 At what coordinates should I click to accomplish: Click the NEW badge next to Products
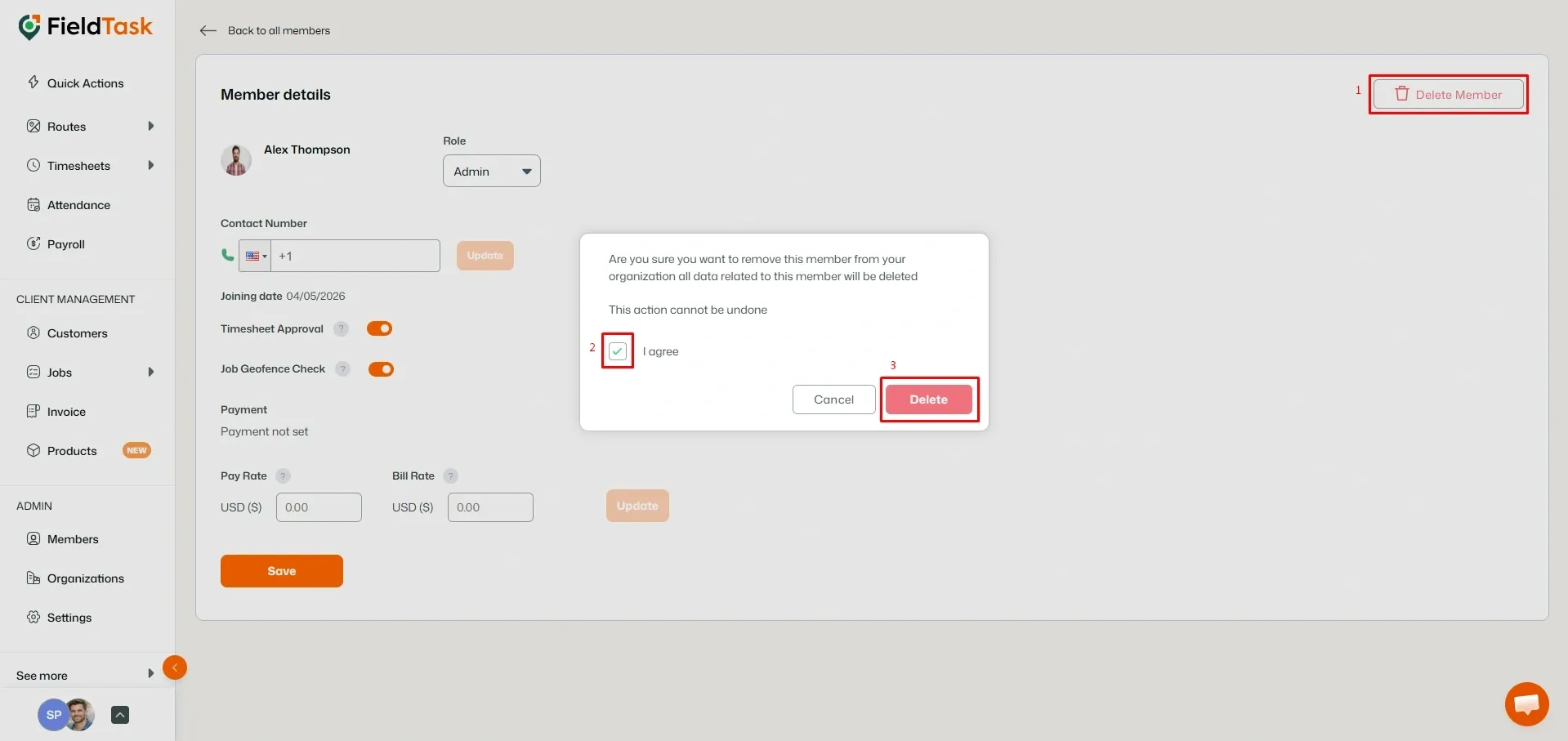point(136,450)
